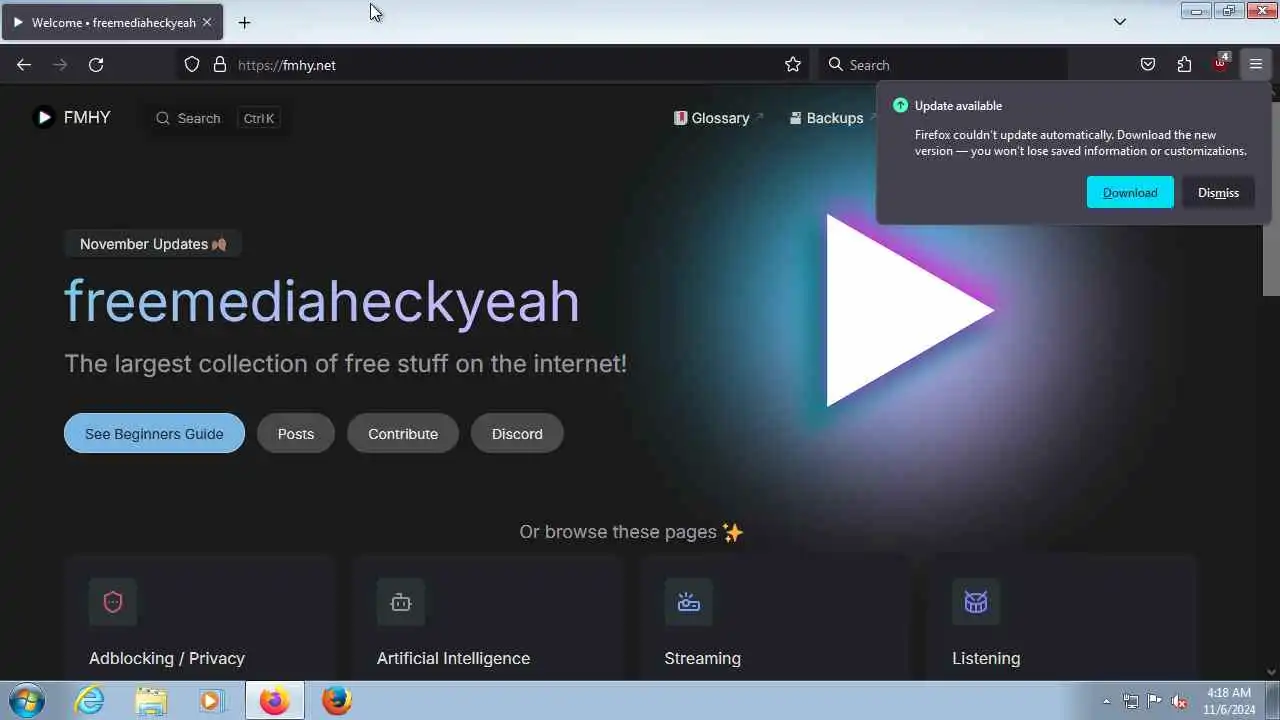Click See Beginners Guide button
1280x720 pixels.
154,434
